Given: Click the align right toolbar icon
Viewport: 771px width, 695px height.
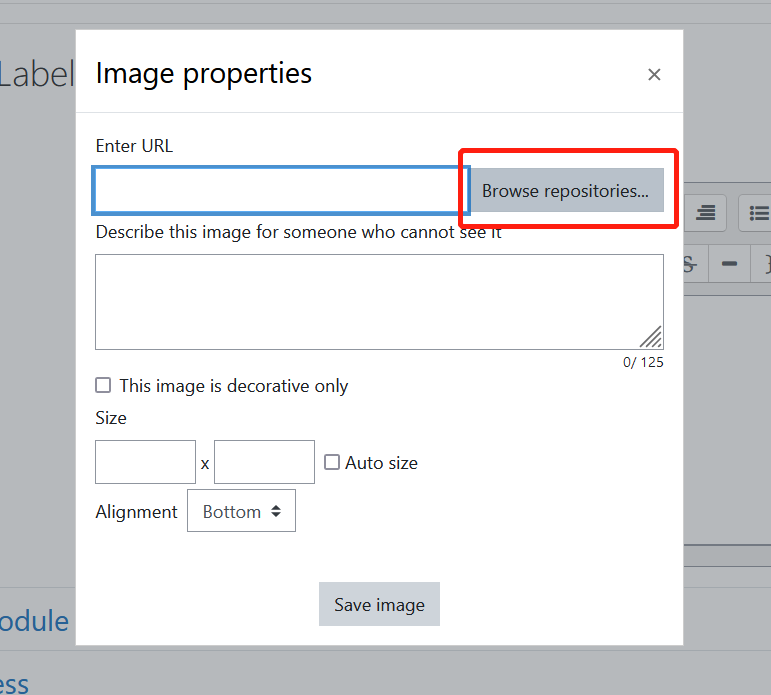Looking at the screenshot, I should [x=705, y=213].
